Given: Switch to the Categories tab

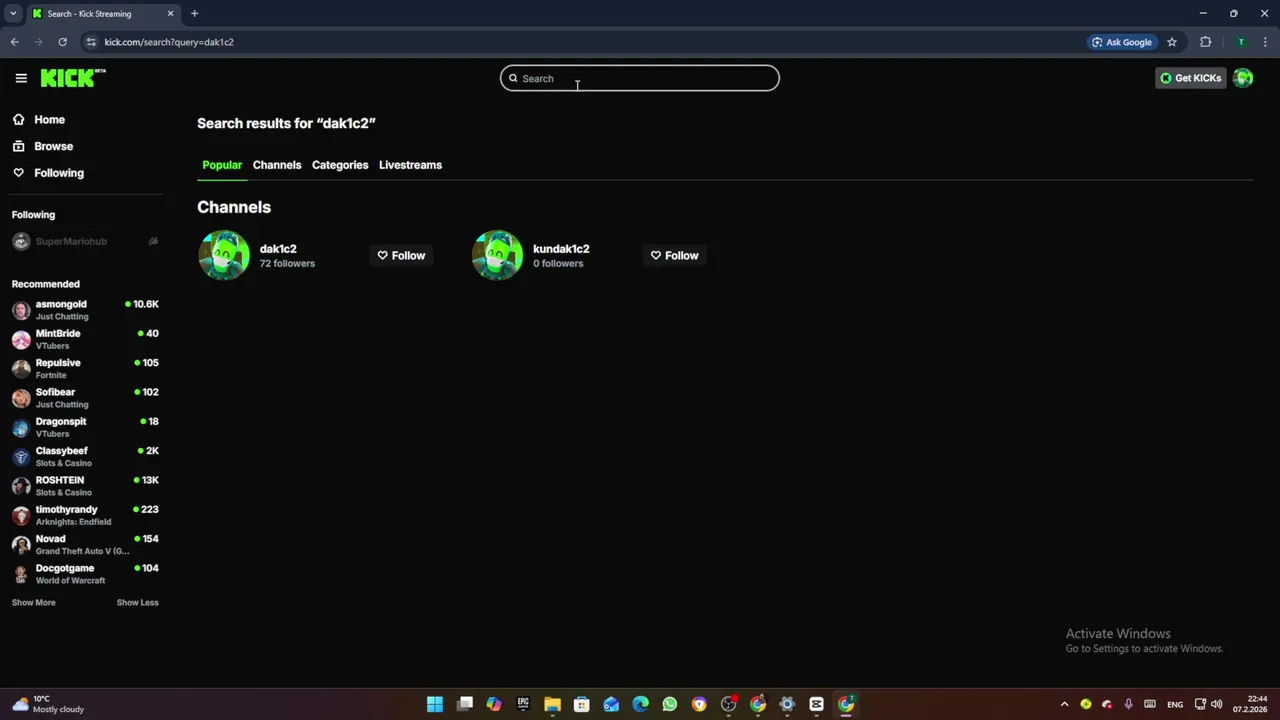Looking at the screenshot, I should pos(340,165).
